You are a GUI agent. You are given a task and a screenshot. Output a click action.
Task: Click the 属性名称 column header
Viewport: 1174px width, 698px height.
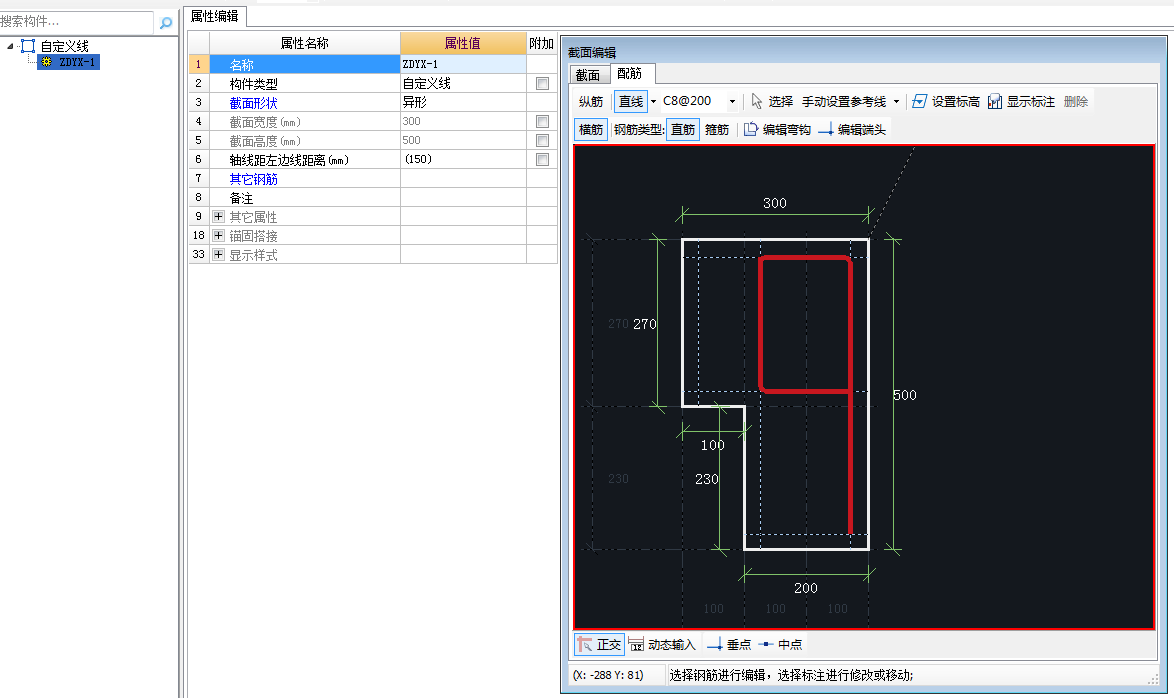pyautogui.click(x=305, y=43)
